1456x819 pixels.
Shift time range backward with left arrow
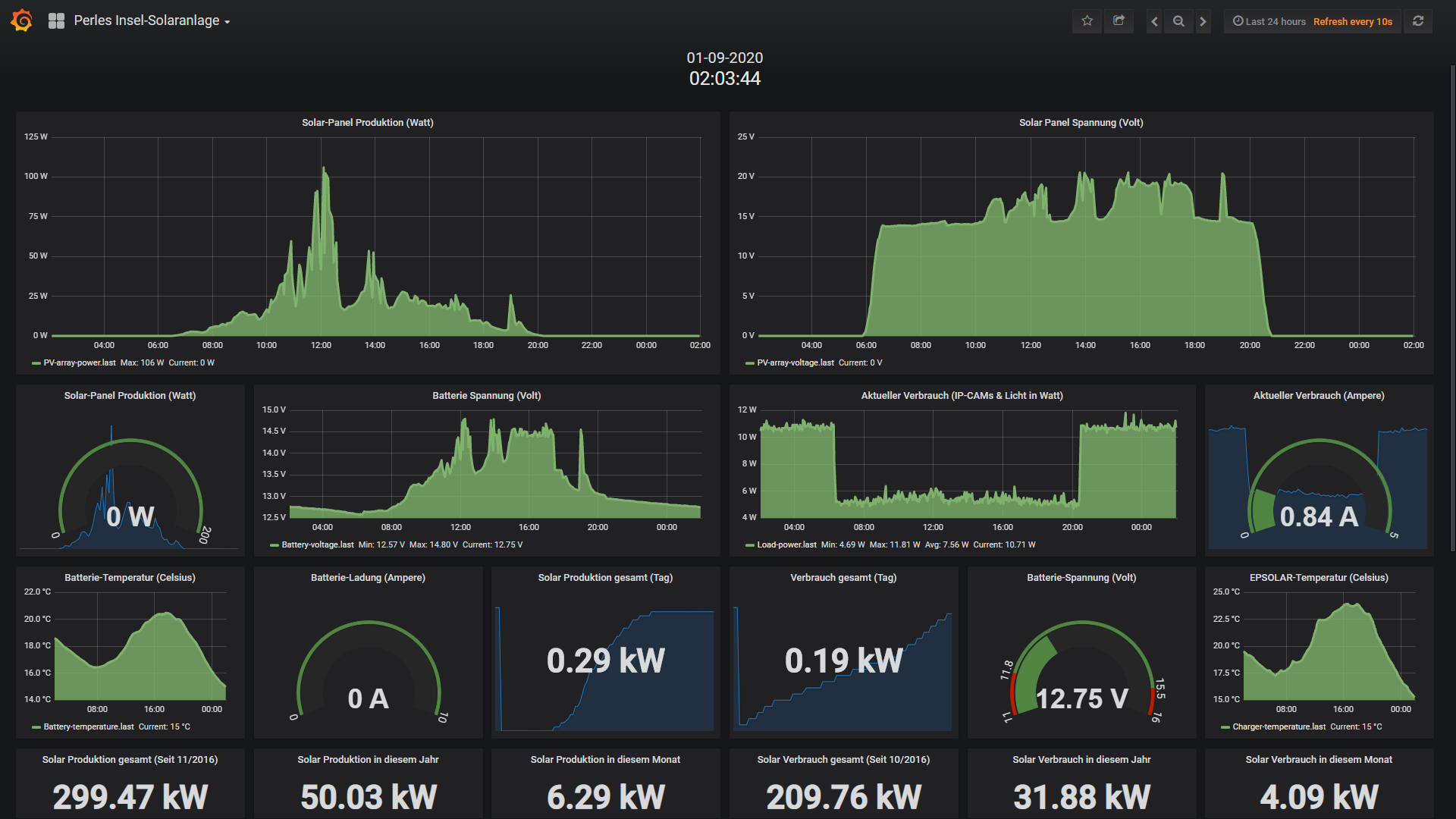1154,21
